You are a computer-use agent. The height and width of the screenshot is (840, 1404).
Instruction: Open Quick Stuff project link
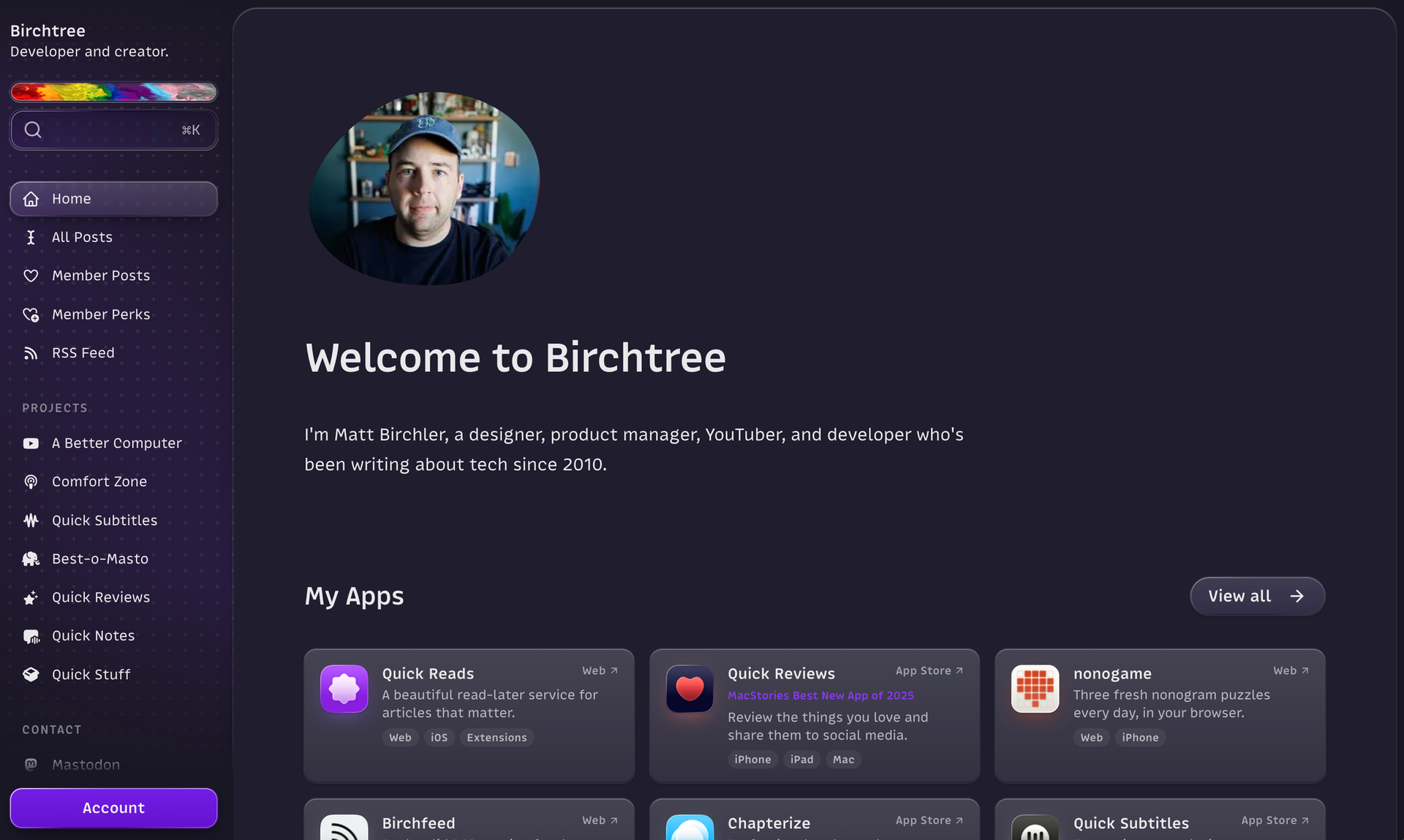[113, 674]
